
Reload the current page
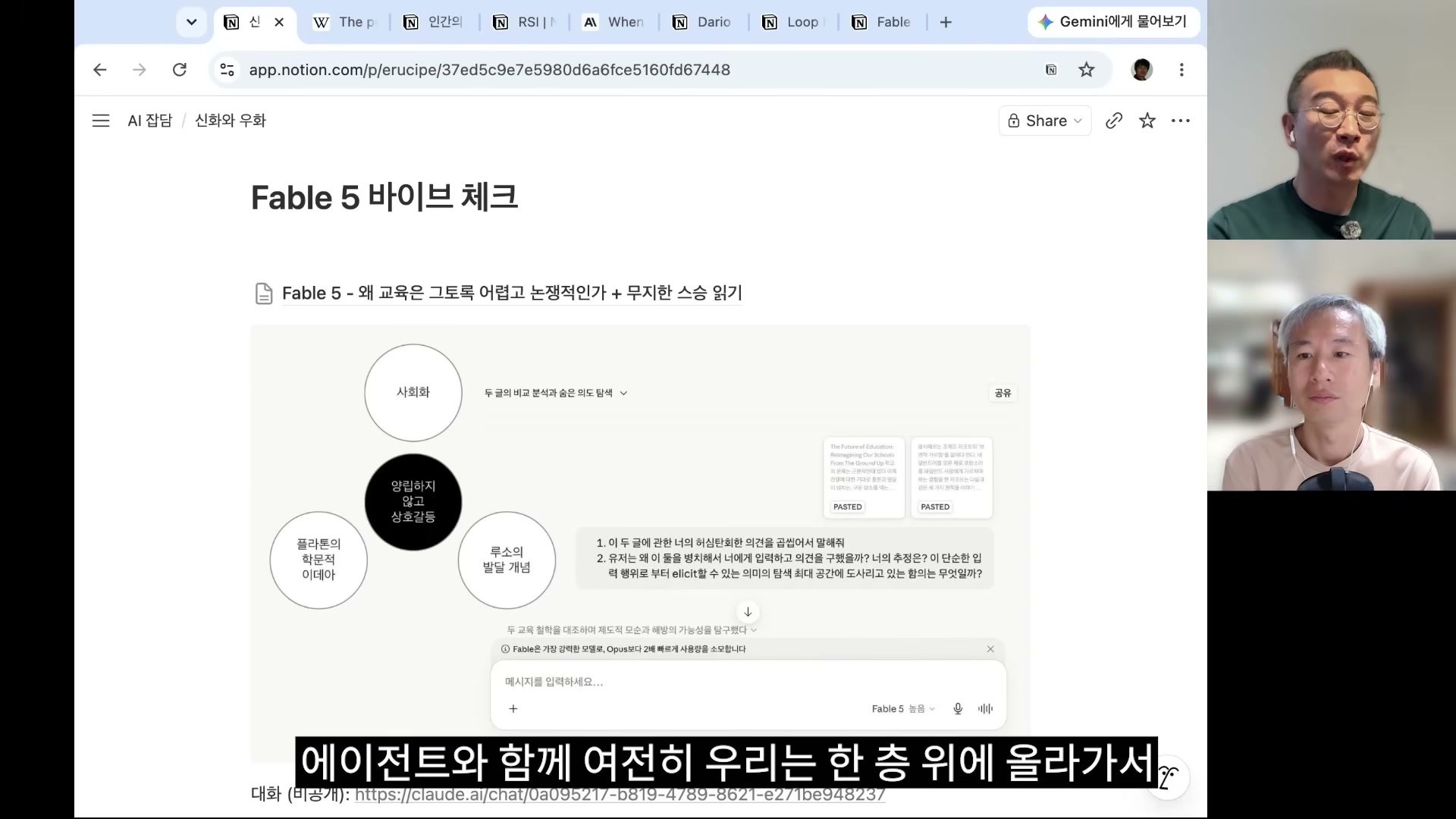click(180, 70)
